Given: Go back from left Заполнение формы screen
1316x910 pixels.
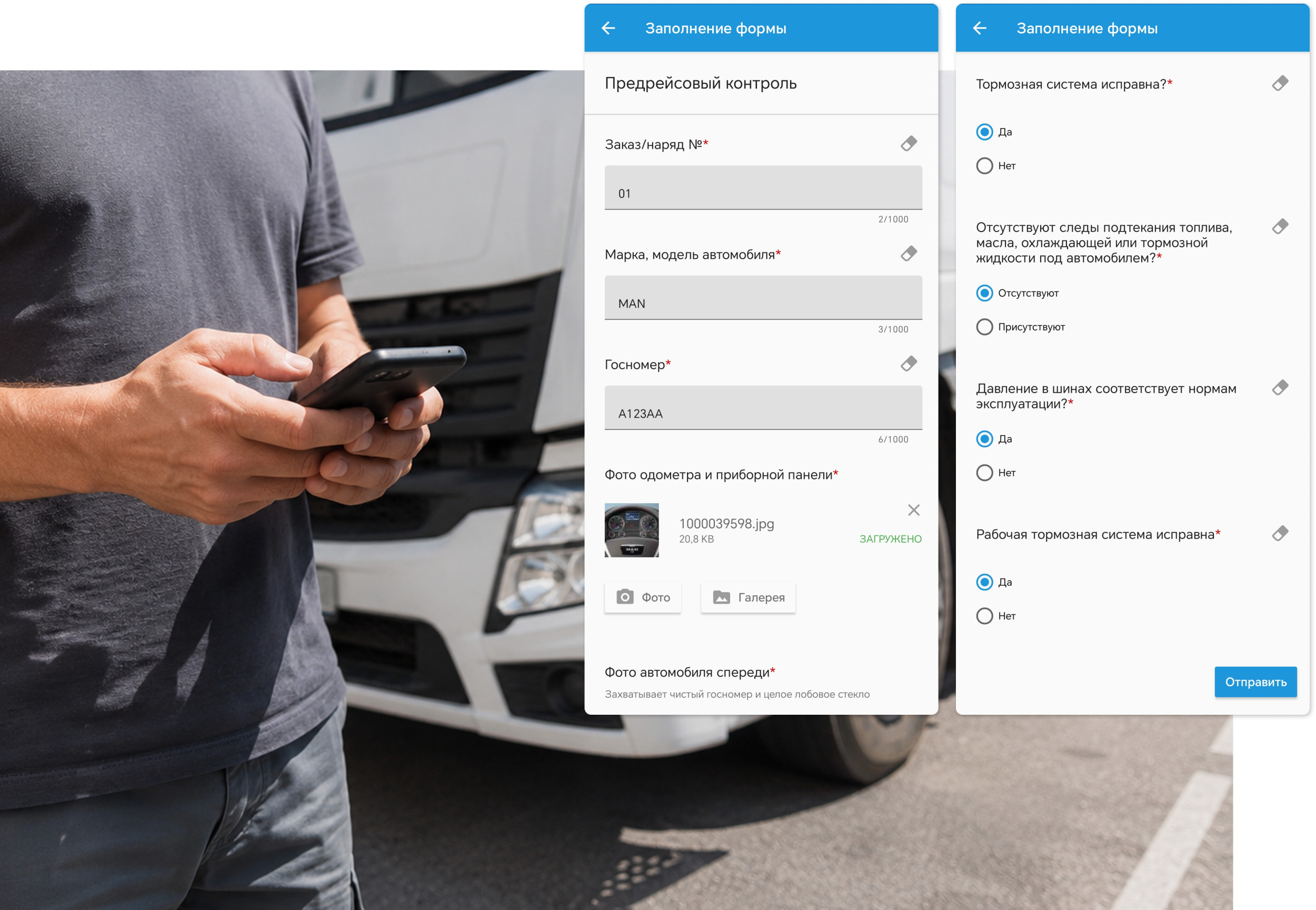Looking at the screenshot, I should click(609, 28).
